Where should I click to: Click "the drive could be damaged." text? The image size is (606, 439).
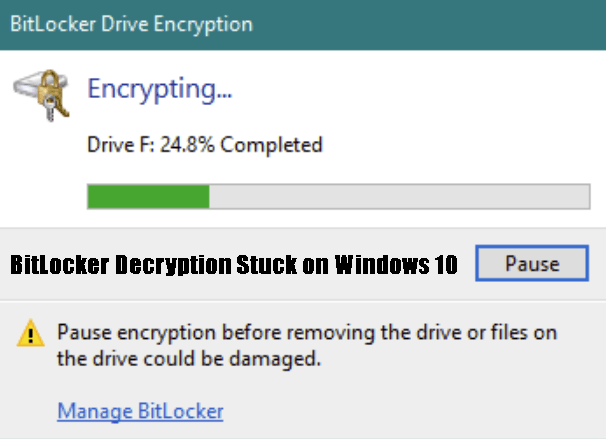[x=189, y=359]
